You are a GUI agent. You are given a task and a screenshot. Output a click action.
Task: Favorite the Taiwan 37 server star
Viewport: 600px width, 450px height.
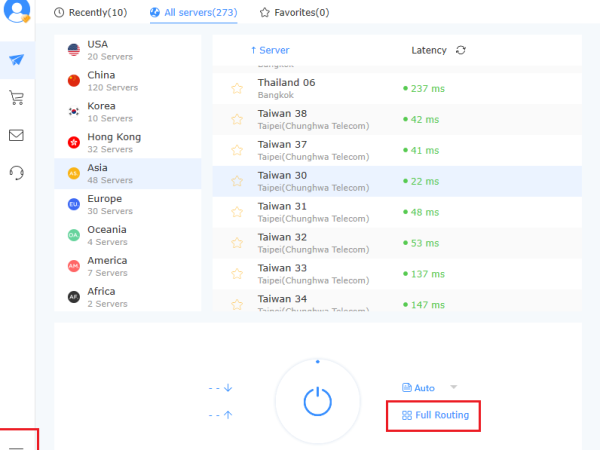(x=237, y=150)
